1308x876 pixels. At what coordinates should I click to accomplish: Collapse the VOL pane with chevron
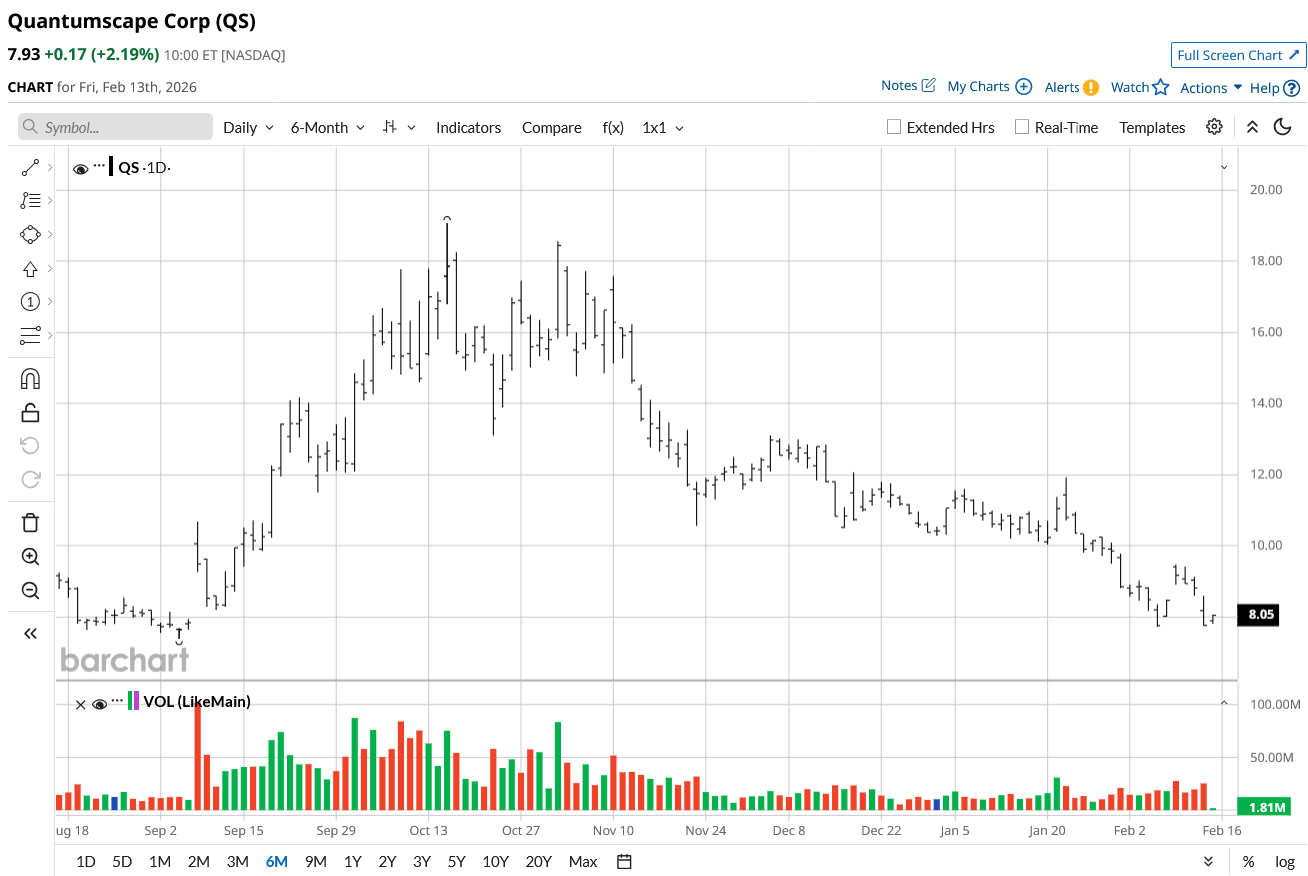point(1224,703)
